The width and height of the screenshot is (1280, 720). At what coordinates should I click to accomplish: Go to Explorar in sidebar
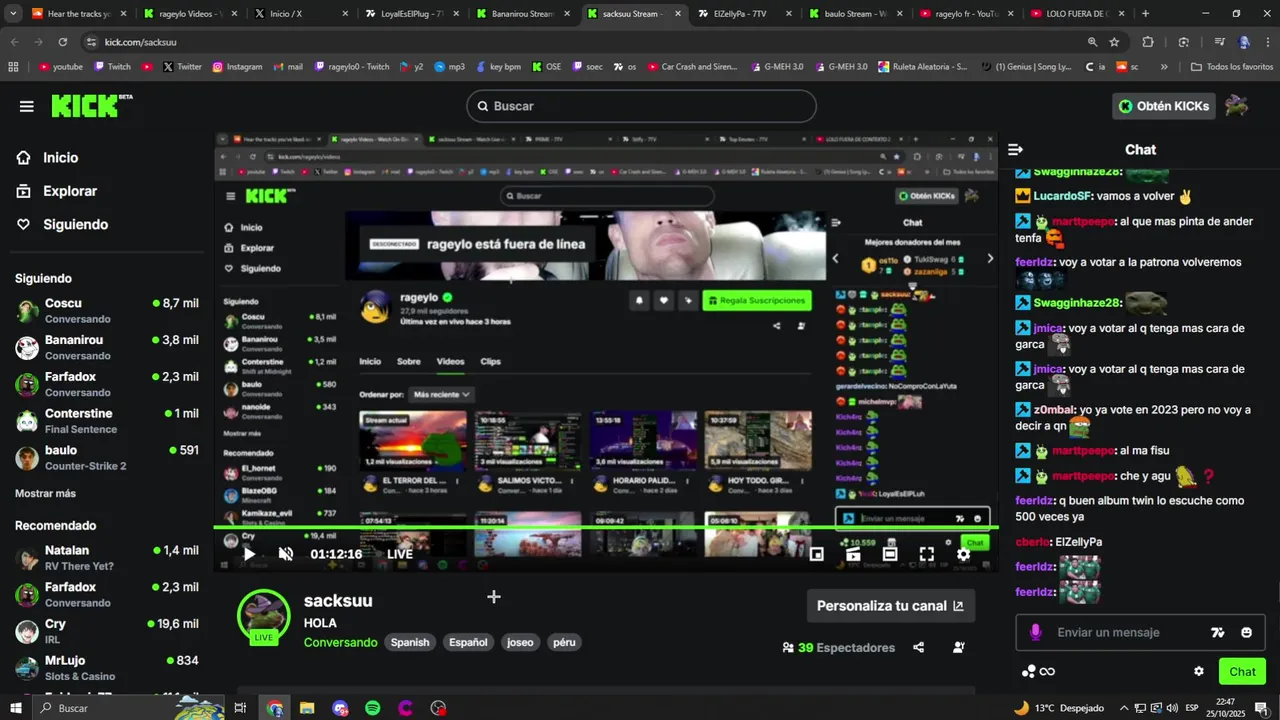[70, 191]
